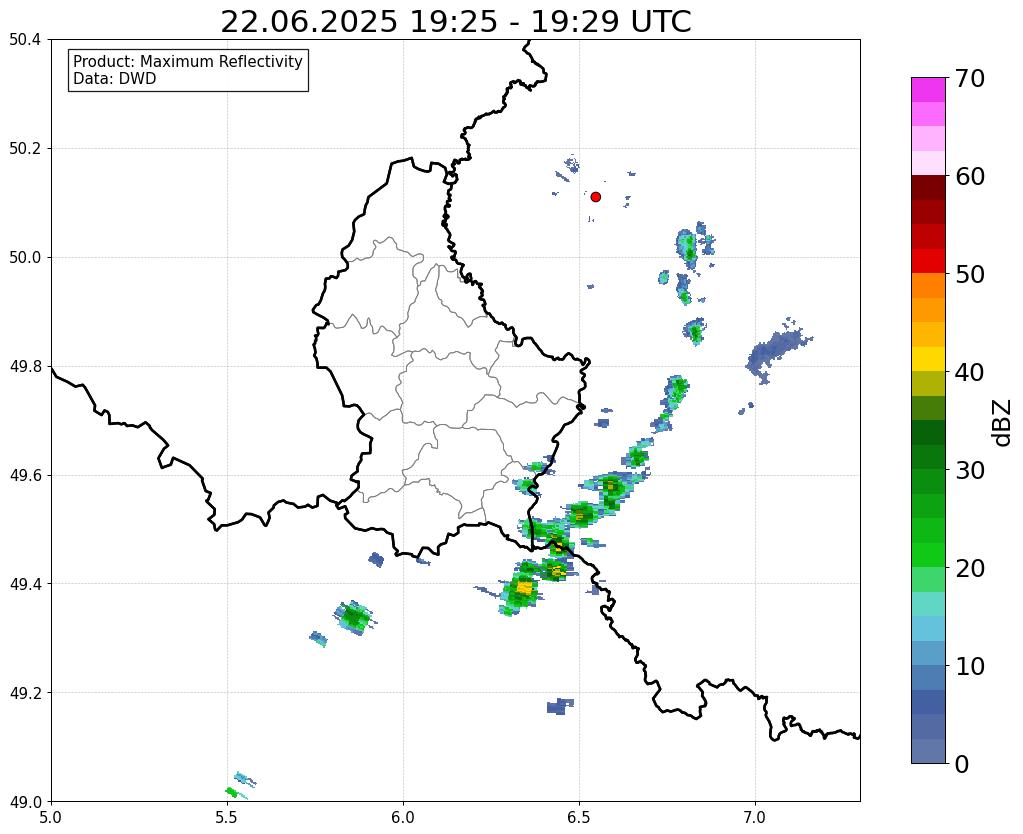Image resolution: width=1023 pixels, height=834 pixels.
Task: Click the colorbar tick label 20
Action: coord(969,568)
